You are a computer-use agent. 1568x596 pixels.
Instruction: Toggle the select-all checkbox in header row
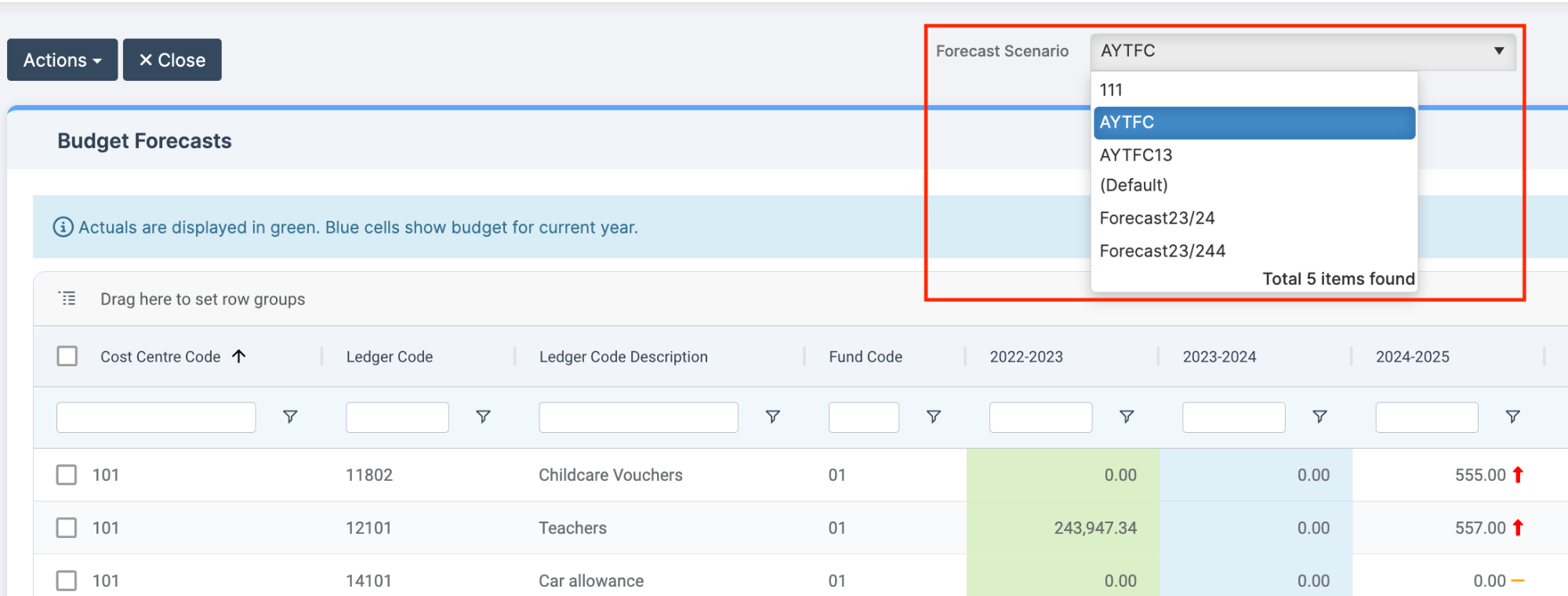pos(67,356)
